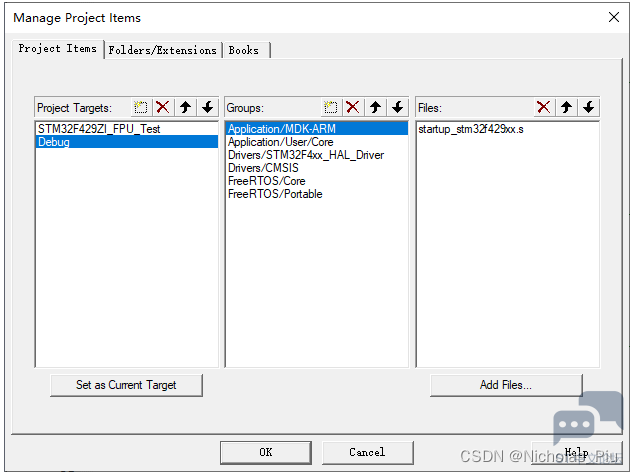Delete the selected file icon
The width and height of the screenshot is (632, 474).
(544, 107)
